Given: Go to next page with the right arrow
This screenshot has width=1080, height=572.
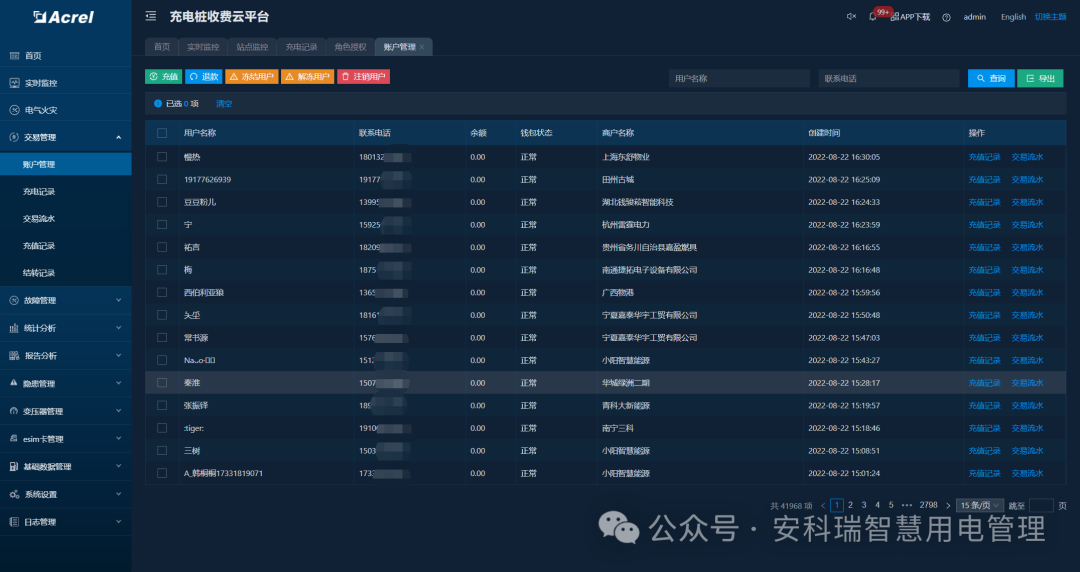Looking at the screenshot, I should click(948, 506).
